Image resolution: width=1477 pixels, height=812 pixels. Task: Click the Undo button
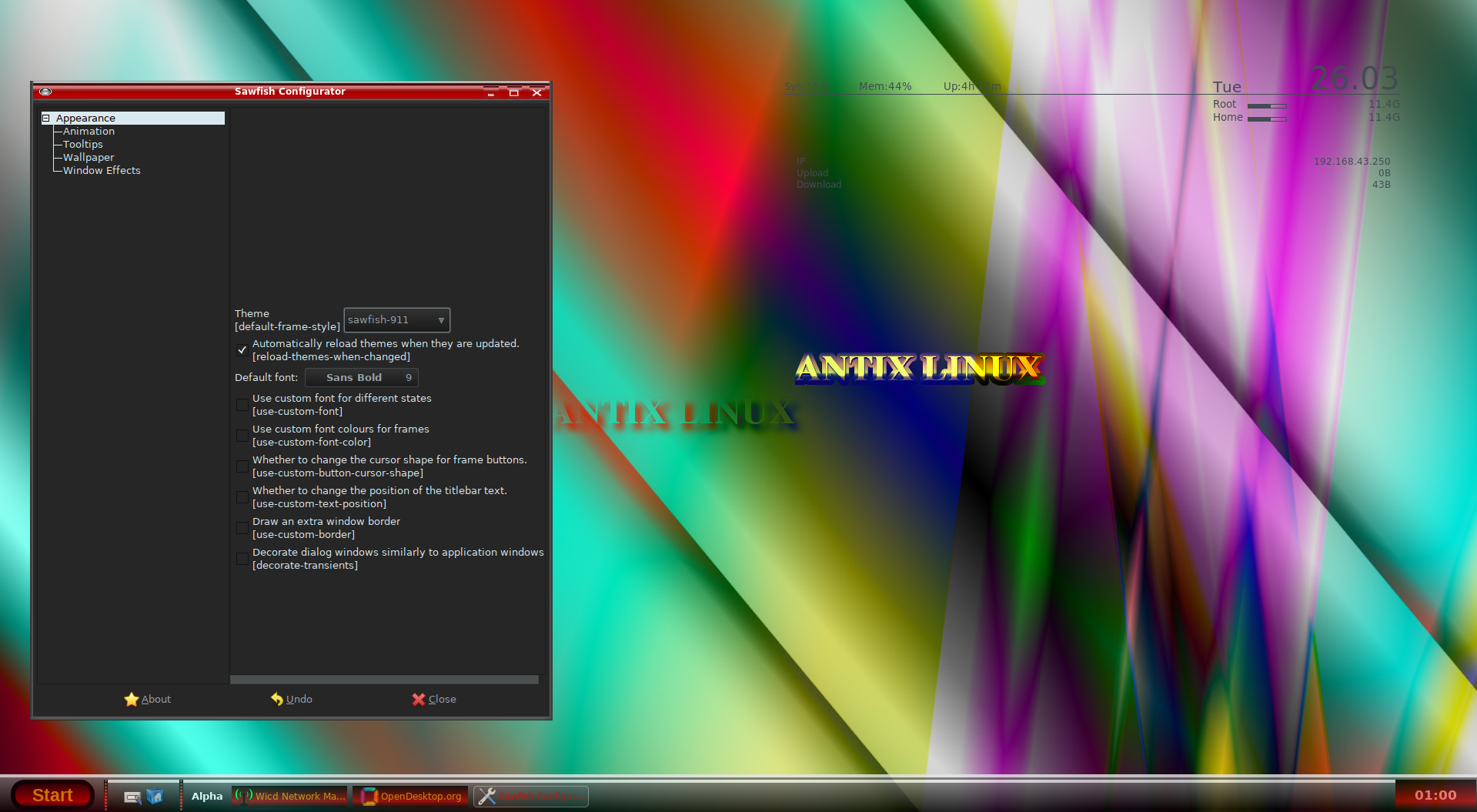[x=292, y=699]
